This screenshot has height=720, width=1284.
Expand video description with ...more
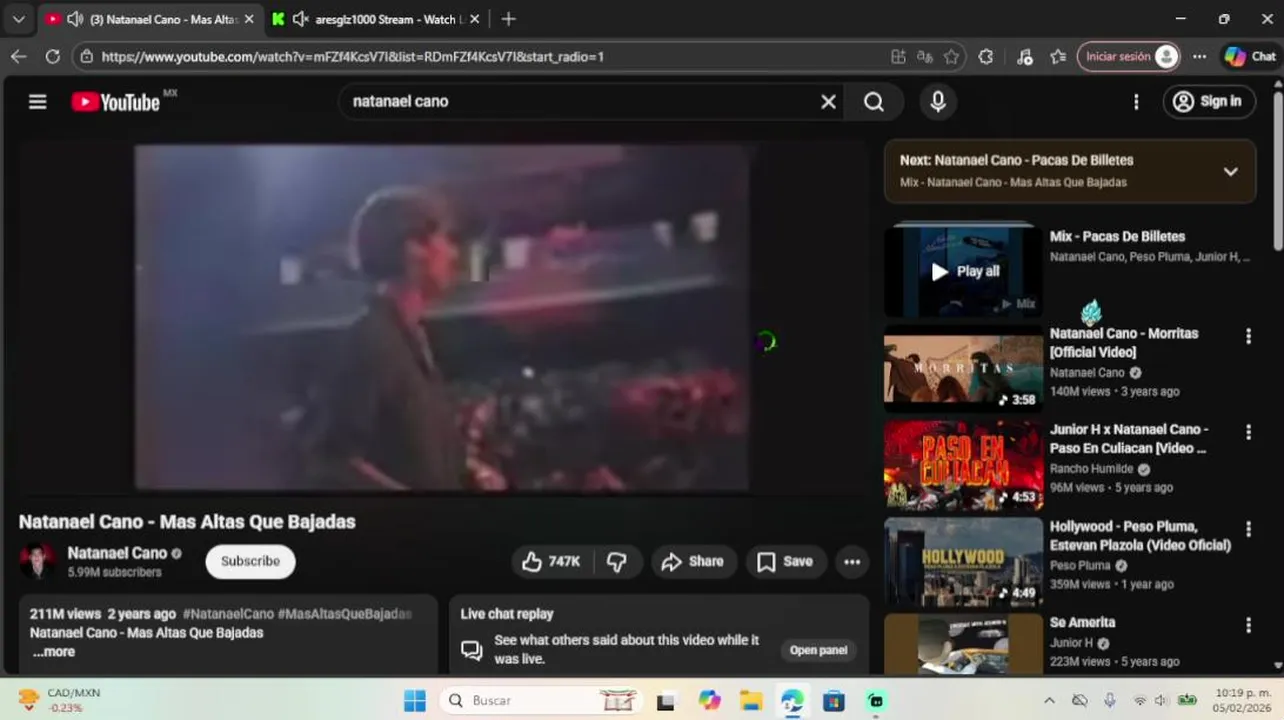click(54, 652)
